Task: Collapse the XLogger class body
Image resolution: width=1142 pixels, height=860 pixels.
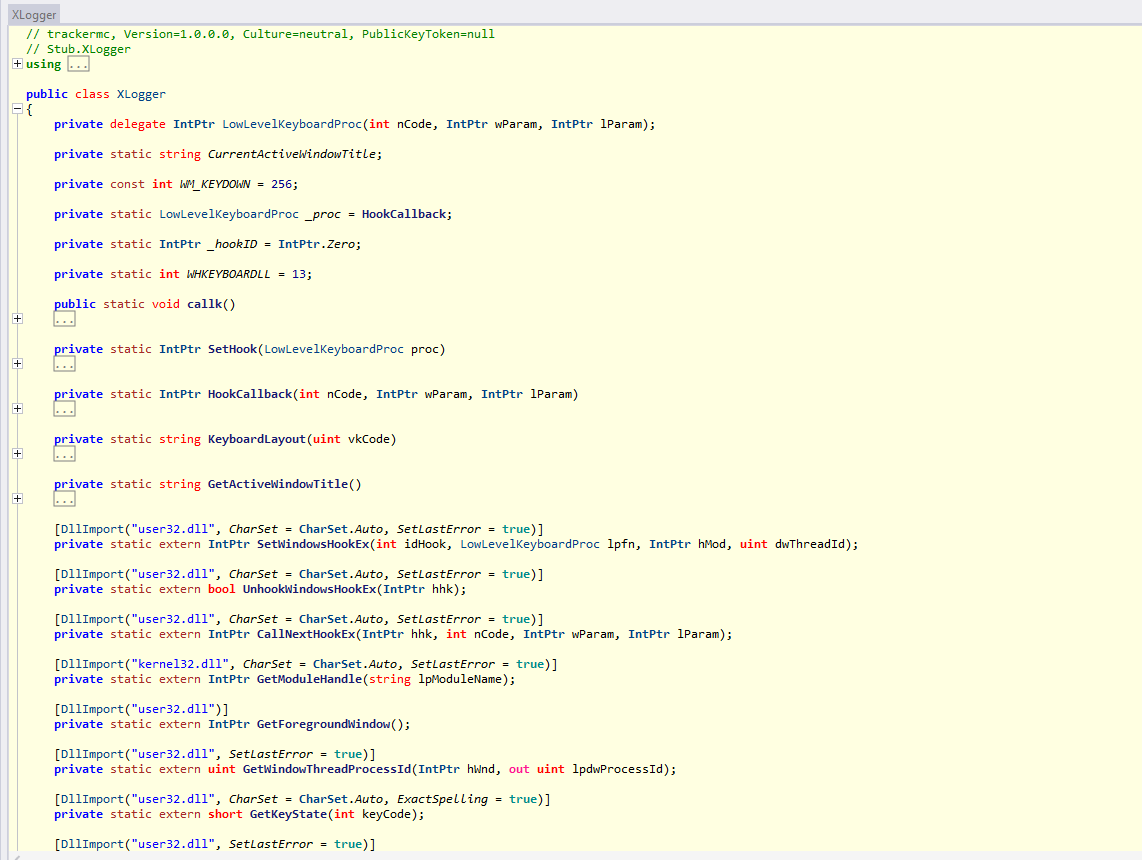Action: (x=17, y=109)
